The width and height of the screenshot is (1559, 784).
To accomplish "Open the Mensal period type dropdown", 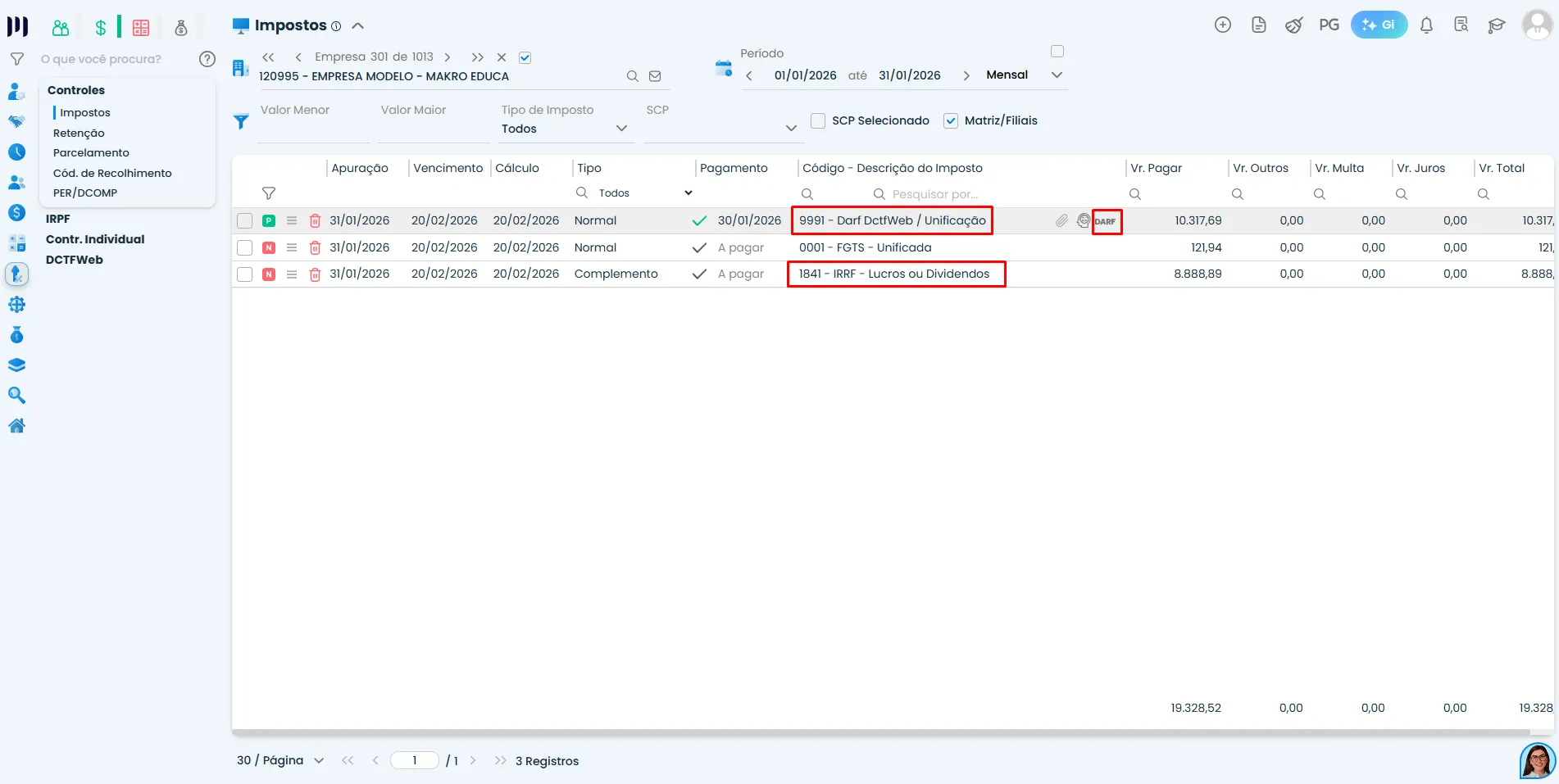I will pyautogui.click(x=1025, y=75).
